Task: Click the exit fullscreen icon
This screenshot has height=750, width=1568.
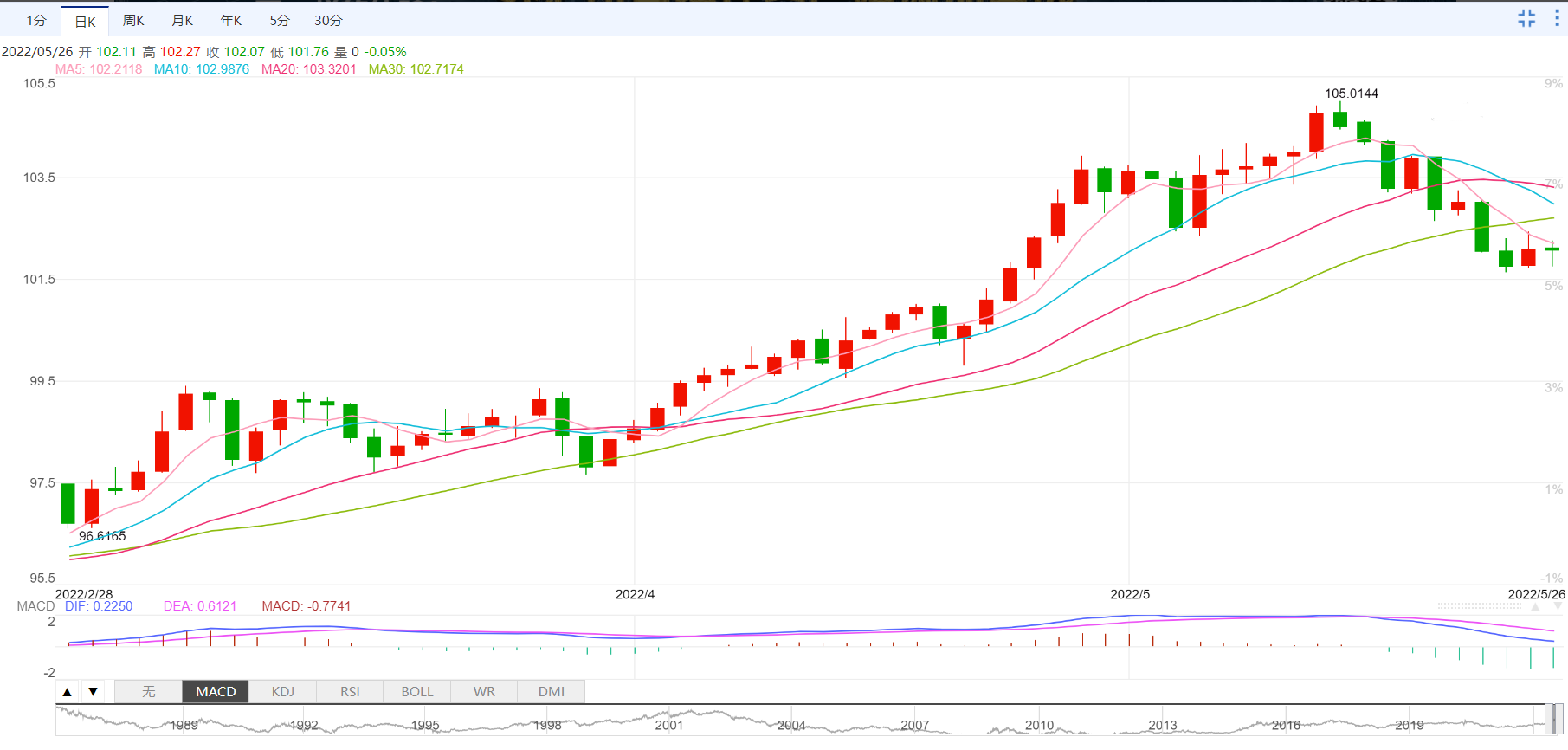Action: tap(1526, 18)
